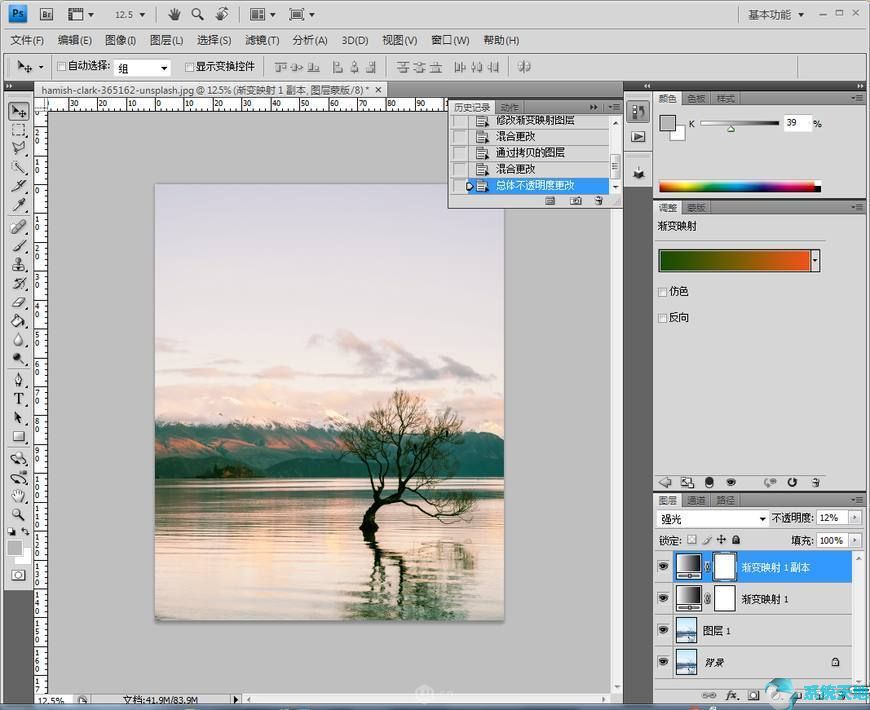Image resolution: width=870 pixels, height=710 pixels.
Task: Select the Paint Bucket tool
Action: click(18, 321)
